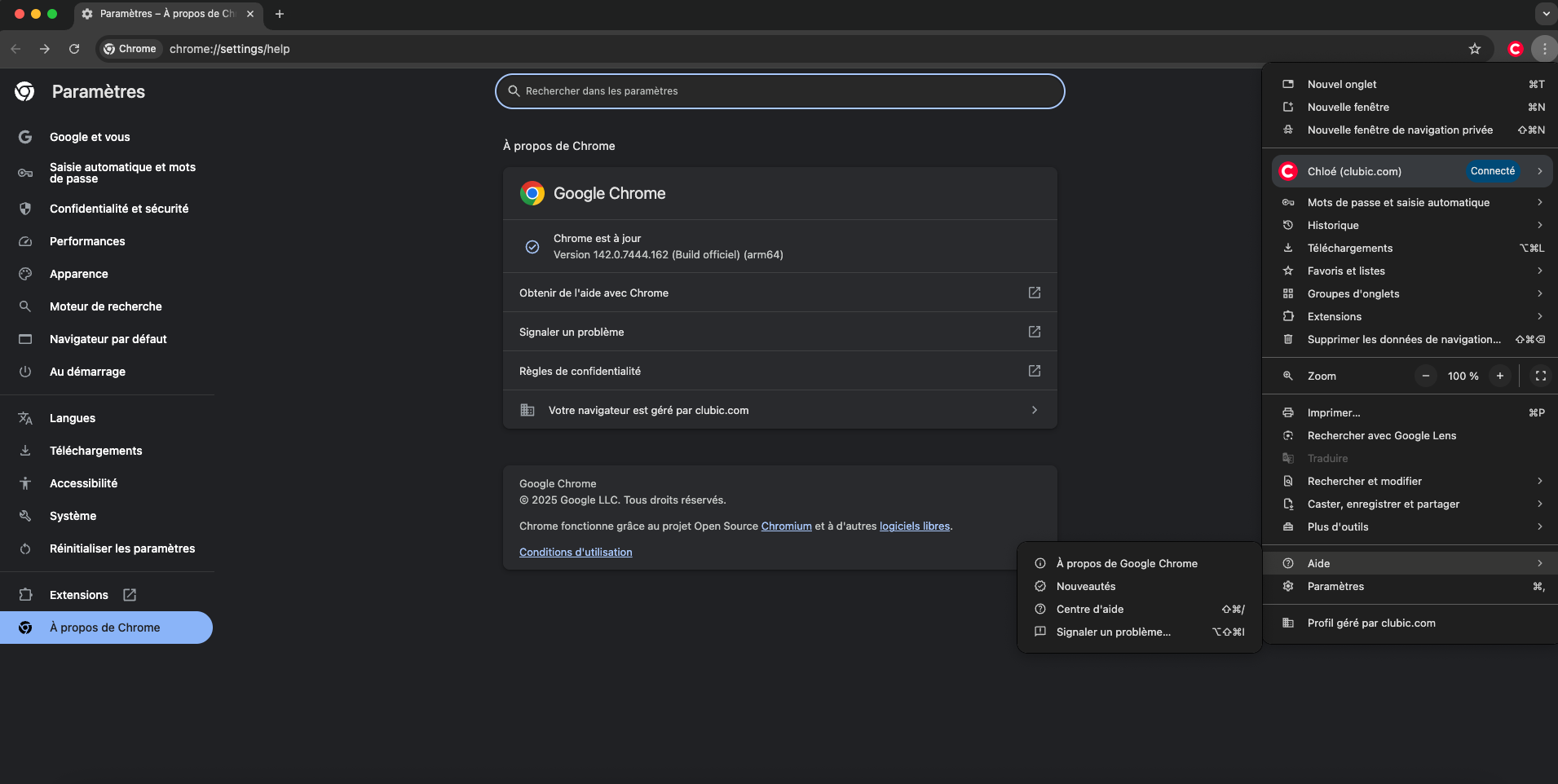Click the Clubic profile avatar in toolbar
Viewport: 1558px width, 784px height.
pos(1515,49)
